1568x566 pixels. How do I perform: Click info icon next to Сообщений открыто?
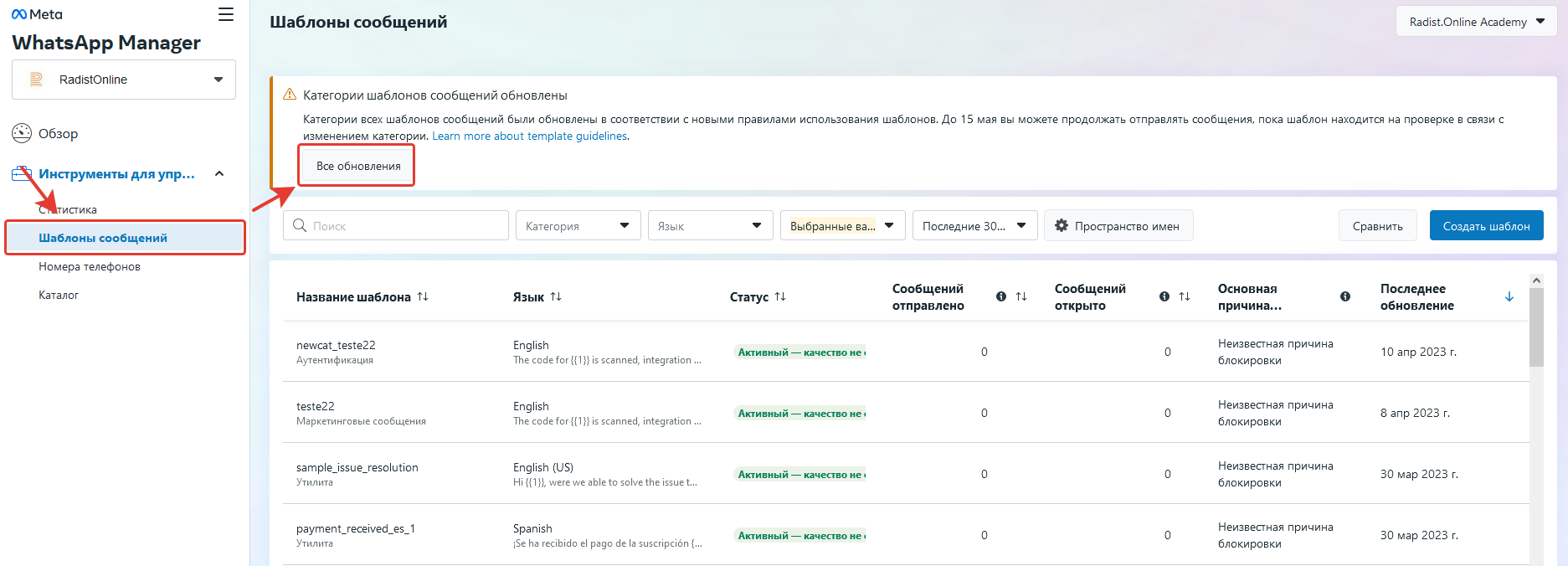point(1164,296)
